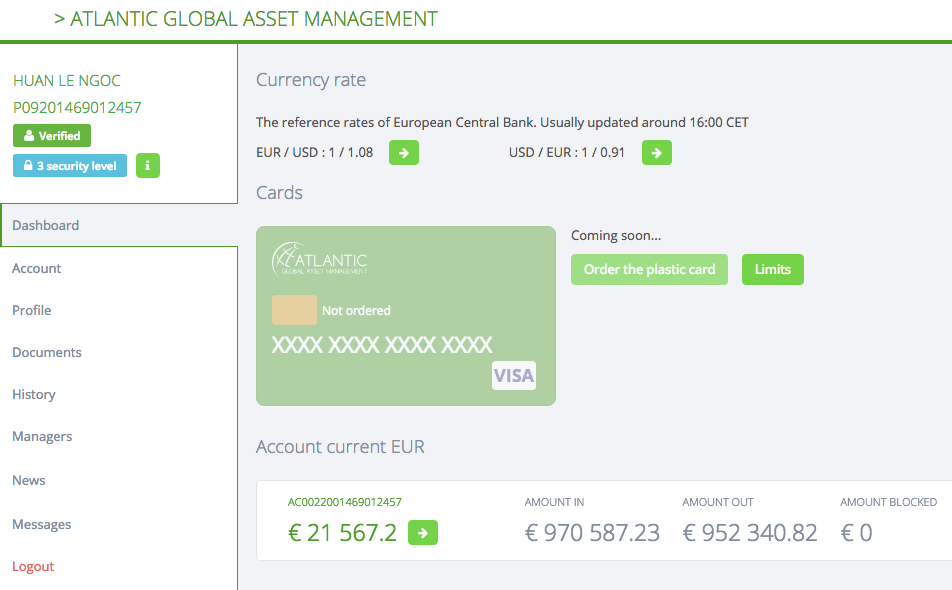
Task: Click the green info icon beside security level
Action: click(148, 166)
